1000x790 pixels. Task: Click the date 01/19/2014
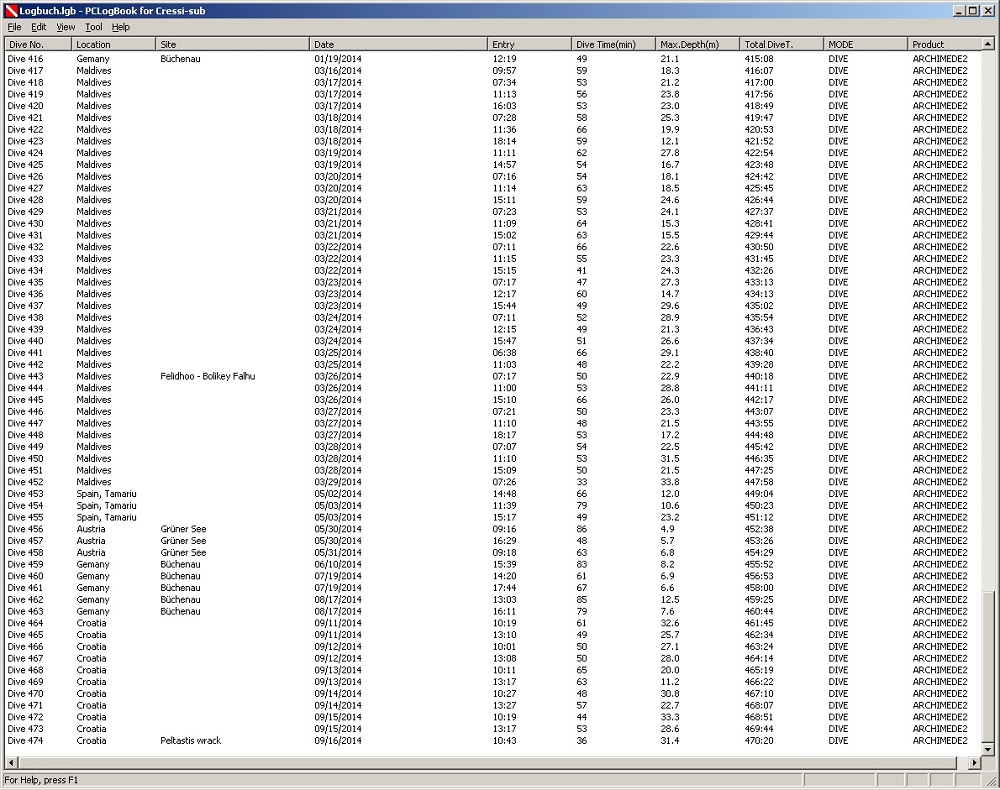[338, 59]
